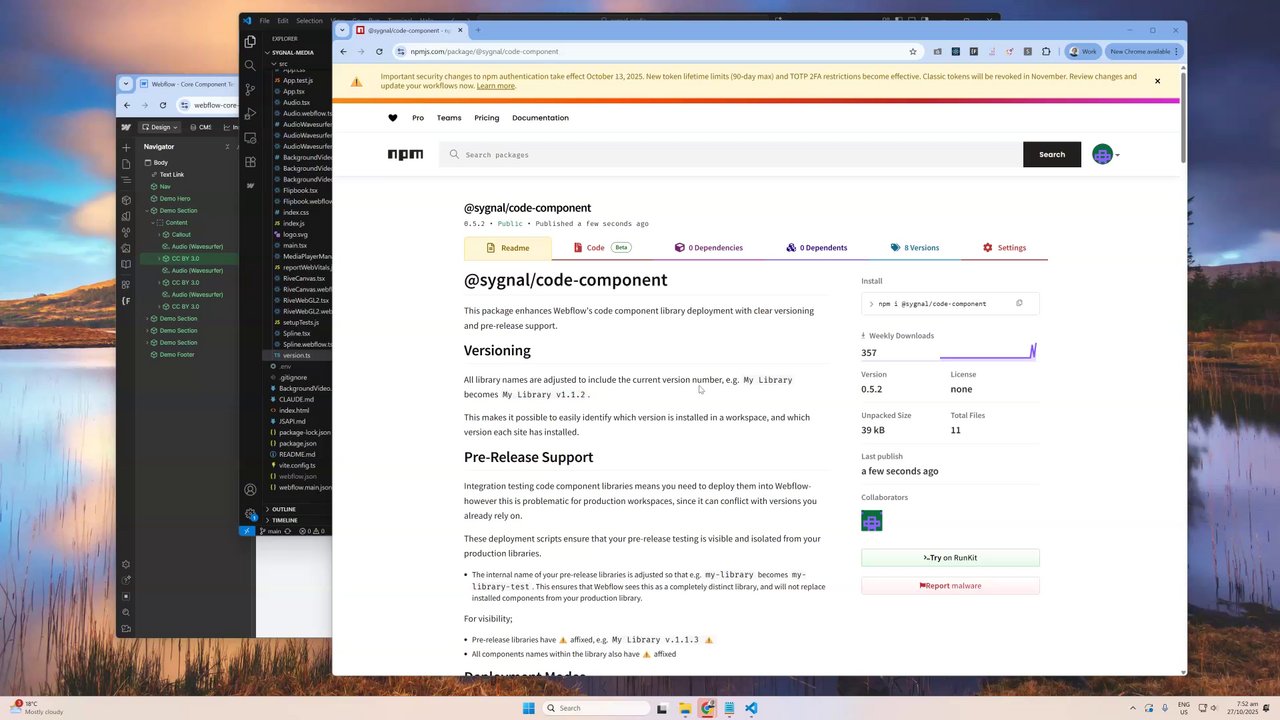Dismiss the npm security notice banner
This screenshot has width=1280, height=720.
pos(1157,81)
